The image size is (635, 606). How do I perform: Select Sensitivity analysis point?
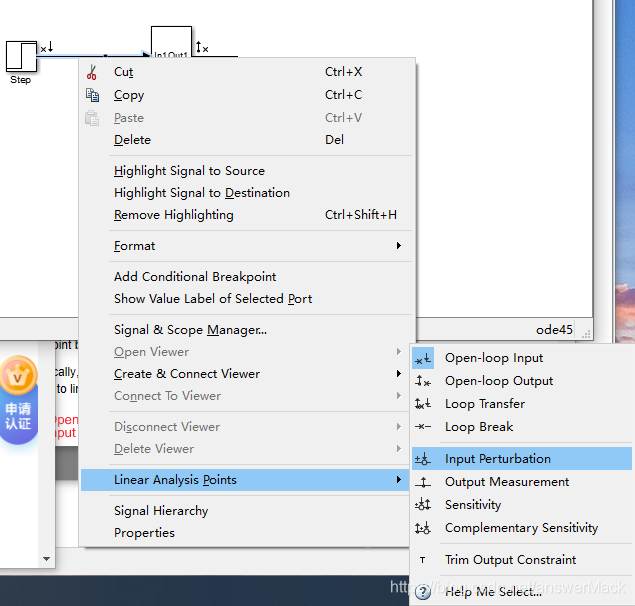click(522, 505)
